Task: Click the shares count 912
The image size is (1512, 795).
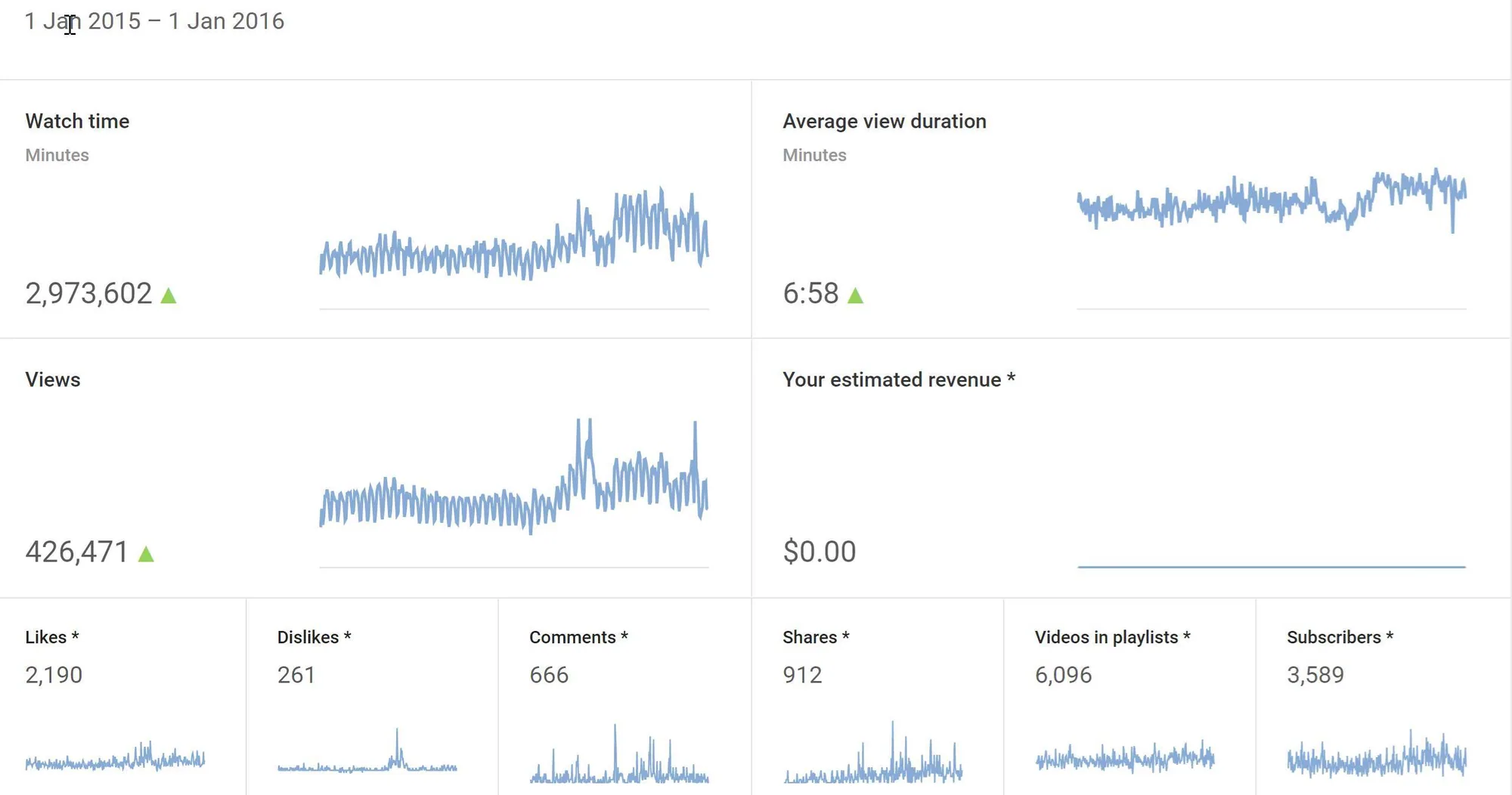Action: (802, 675)
